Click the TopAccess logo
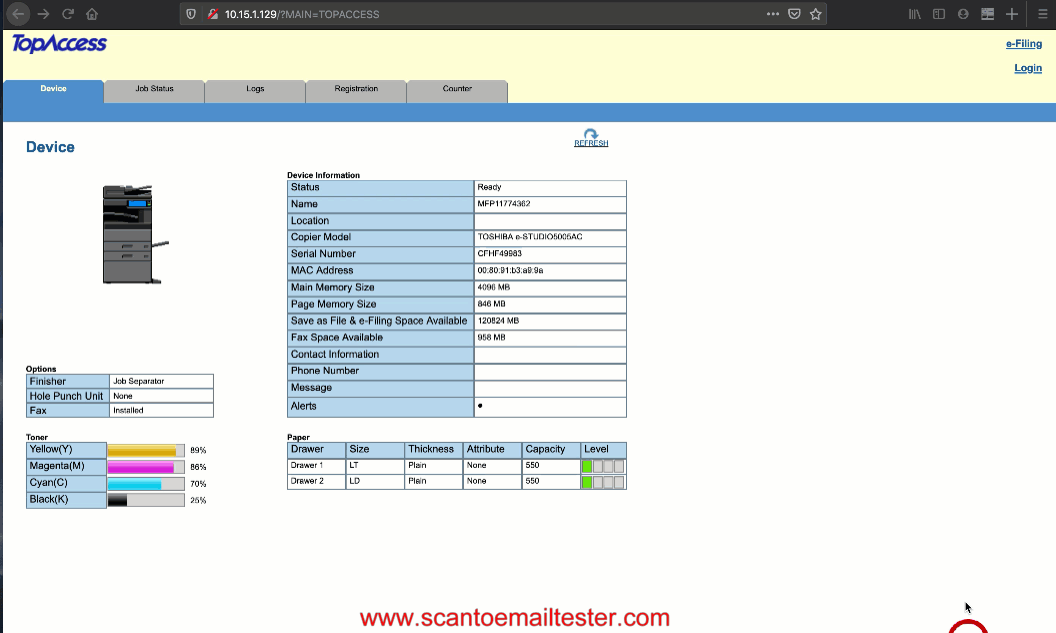 (x=59, y=44)
